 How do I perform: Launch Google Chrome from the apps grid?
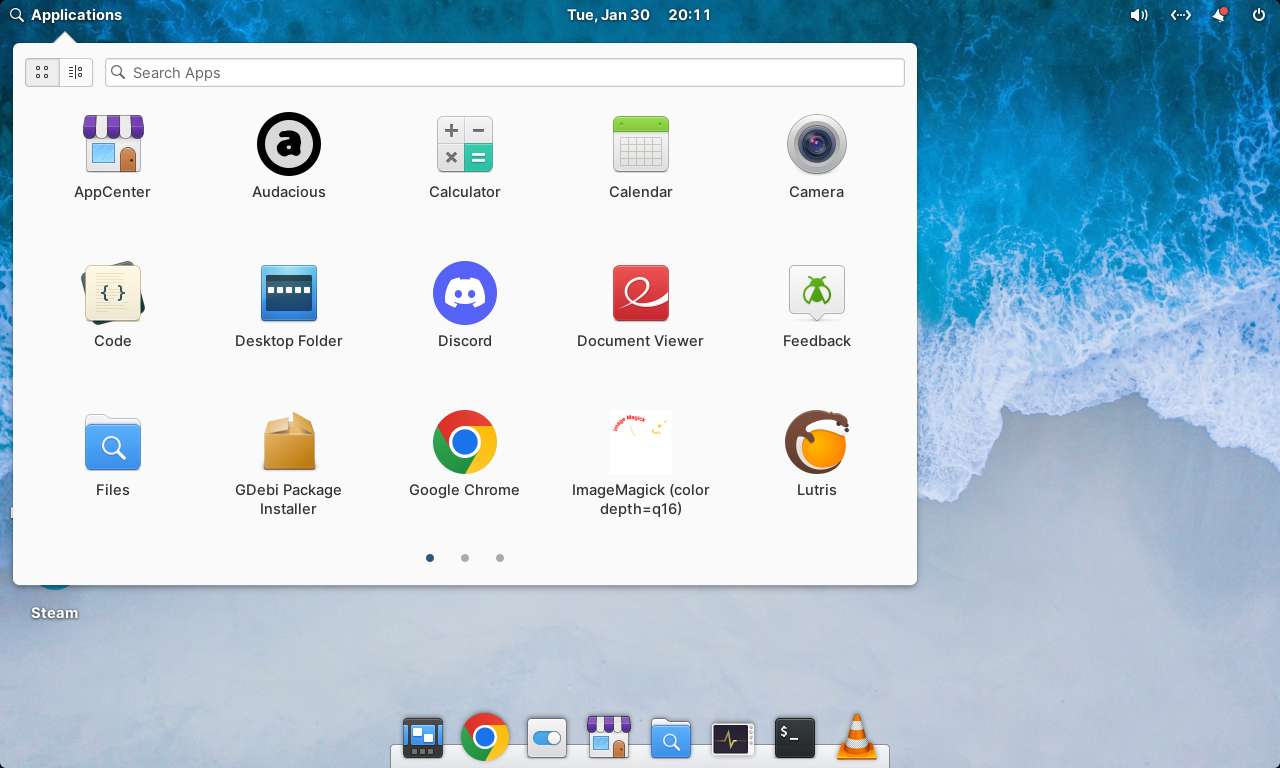point(465,455)
